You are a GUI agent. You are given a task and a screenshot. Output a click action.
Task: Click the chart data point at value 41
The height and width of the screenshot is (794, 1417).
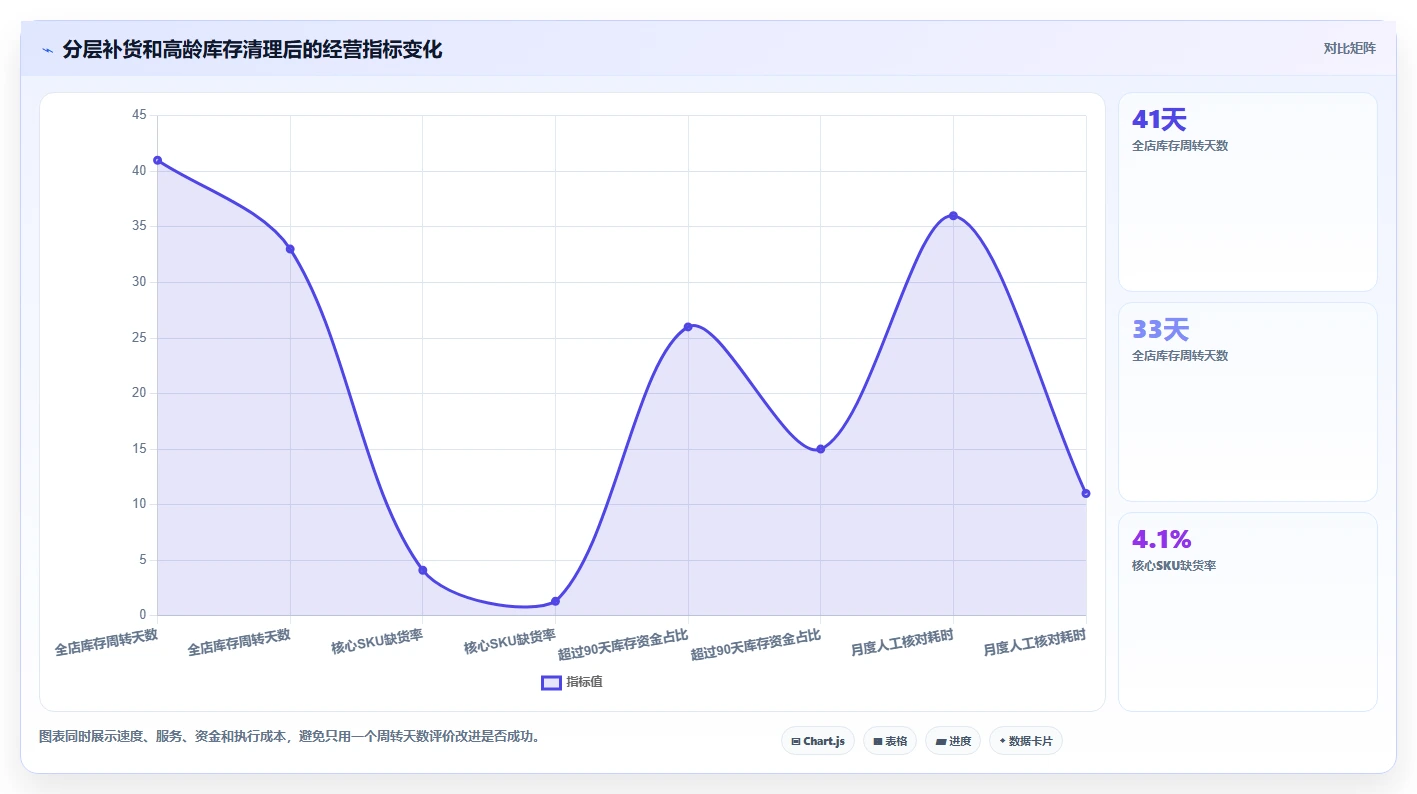coord(157,160)
